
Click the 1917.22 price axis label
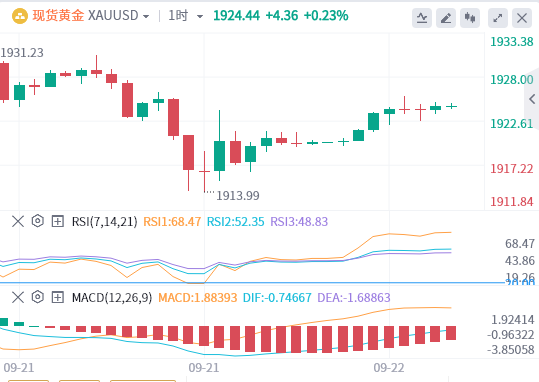coord(512,169)
